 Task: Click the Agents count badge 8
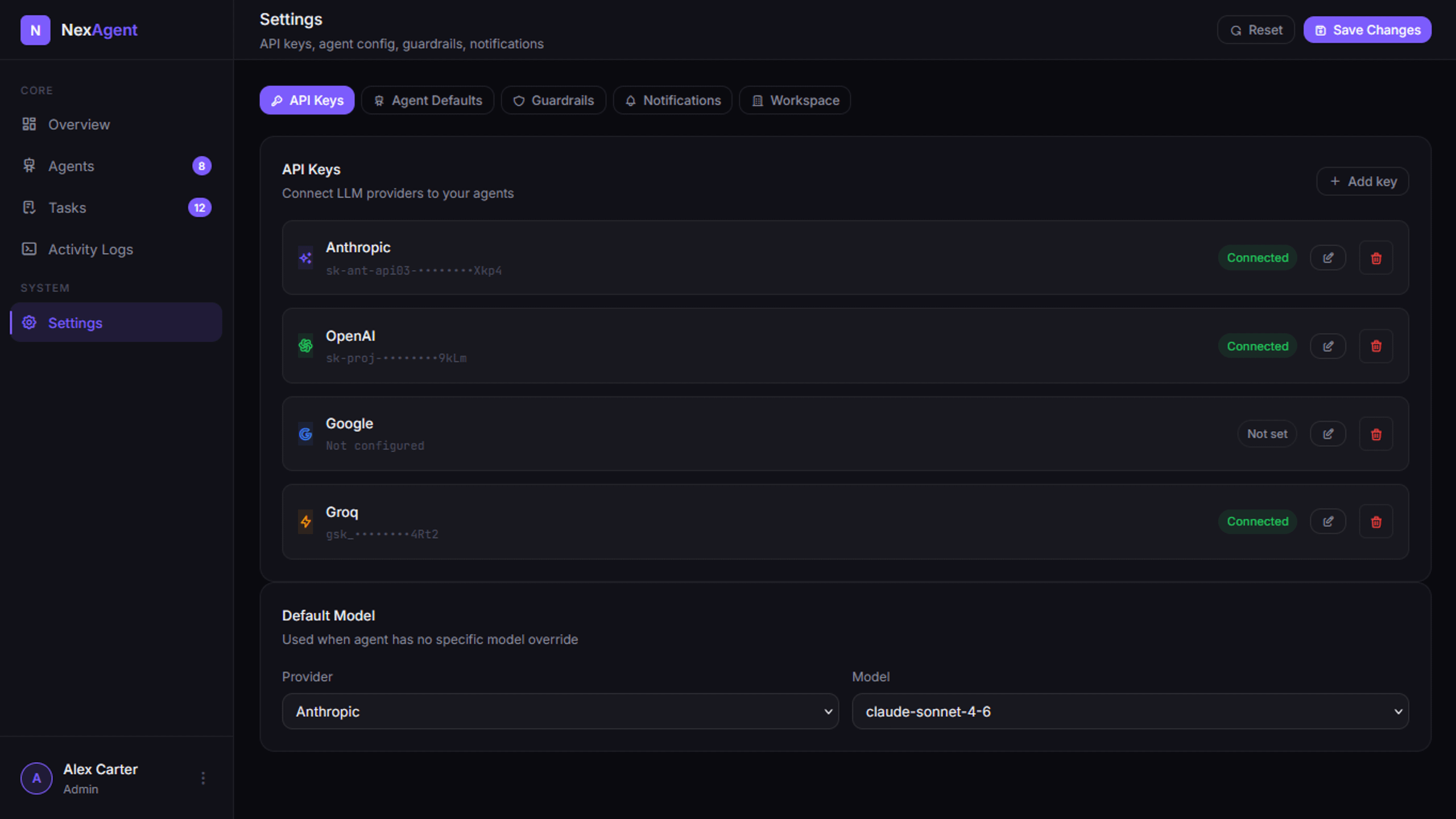click(201, 166)
